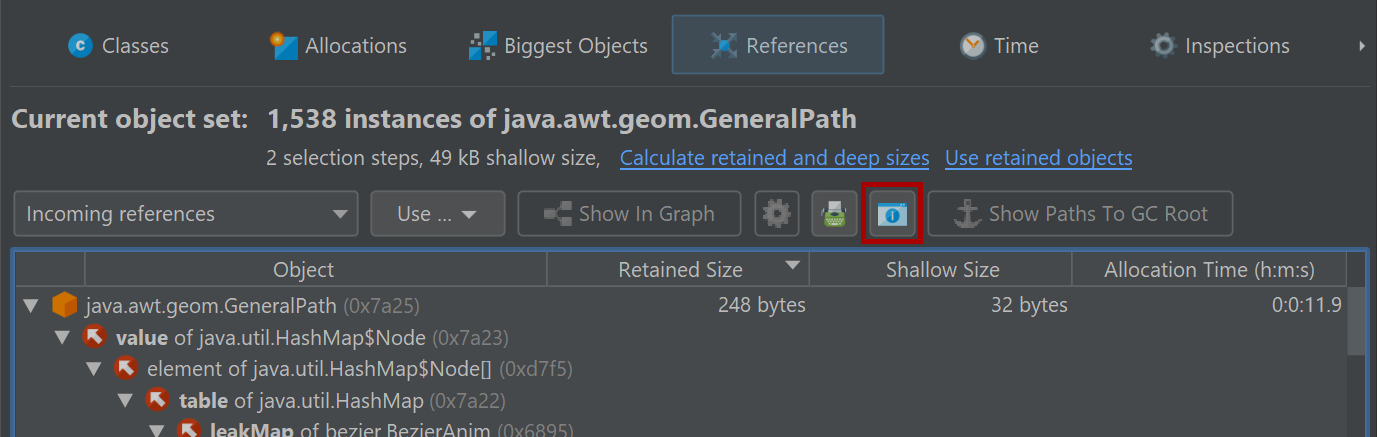Open the Allocations tab
The height and width of the screenshot is (437, 1377).
pyautogui.click(x=338, y=46)
